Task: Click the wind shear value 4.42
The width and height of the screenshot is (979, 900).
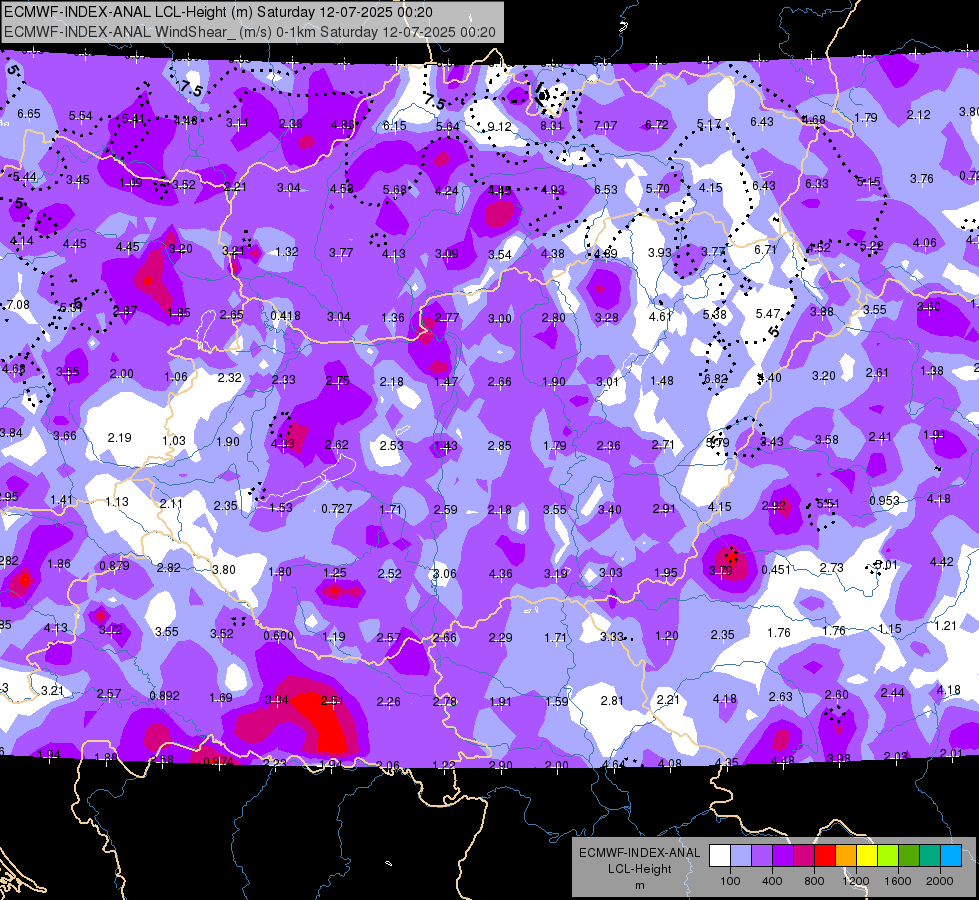Action: [x=942, y=562]
